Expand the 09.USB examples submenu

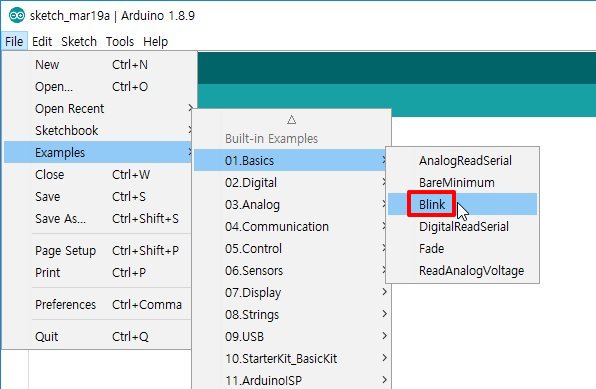[x=292, y=337]
